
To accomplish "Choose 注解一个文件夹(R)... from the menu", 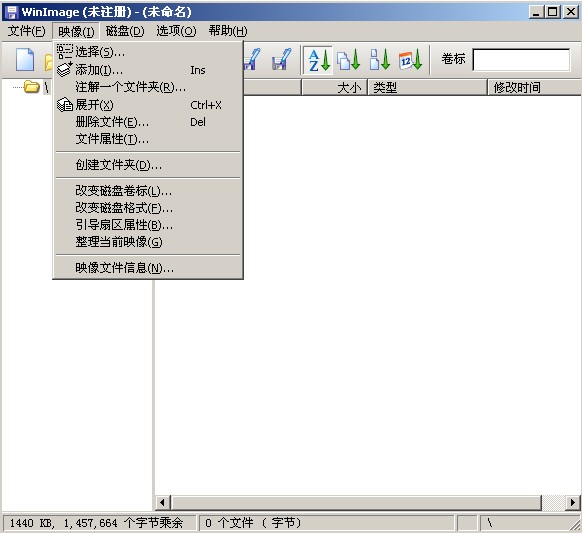I will 148,87.
